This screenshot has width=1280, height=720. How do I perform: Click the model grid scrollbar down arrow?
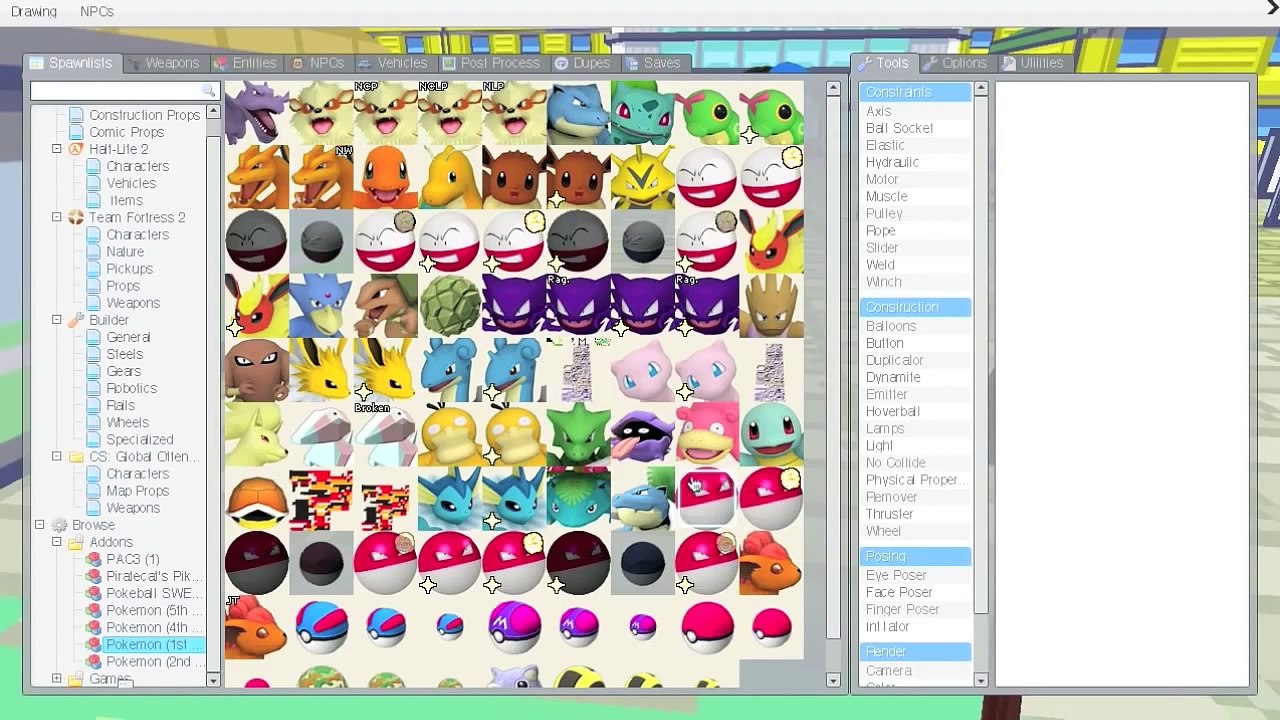click(833, 680)
